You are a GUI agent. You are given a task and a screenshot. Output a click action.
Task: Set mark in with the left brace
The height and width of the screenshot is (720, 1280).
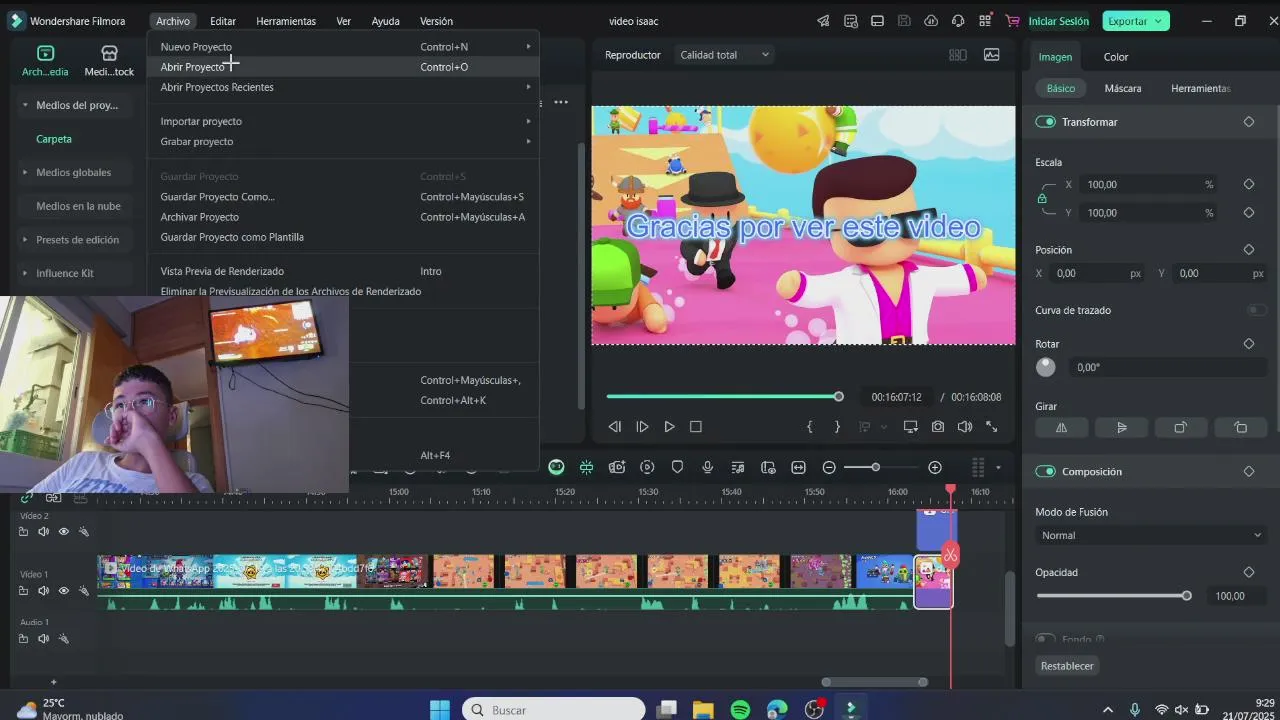[810, 426]
